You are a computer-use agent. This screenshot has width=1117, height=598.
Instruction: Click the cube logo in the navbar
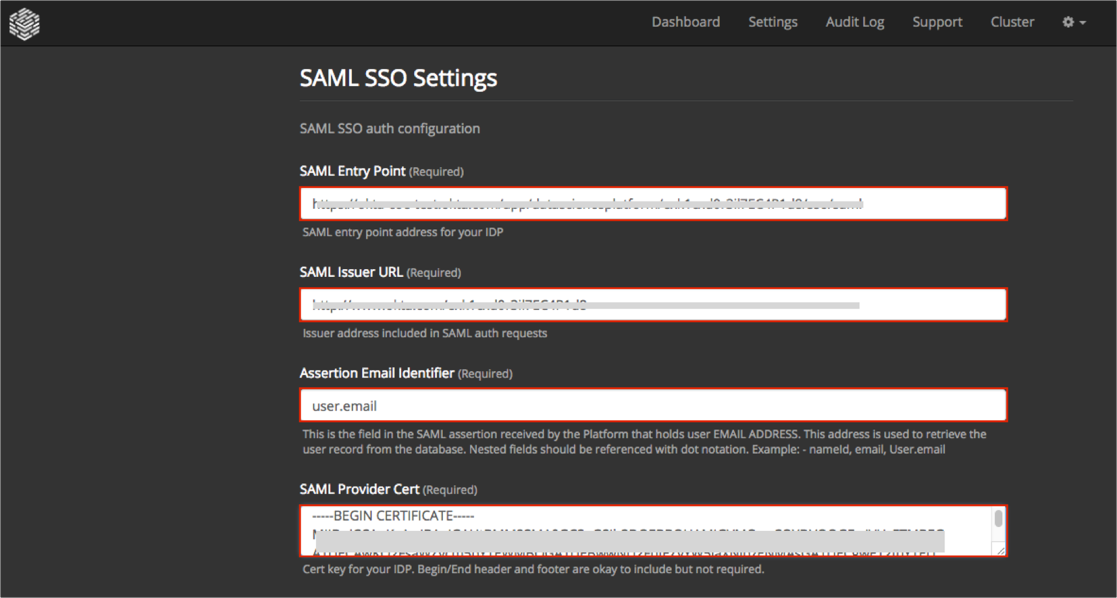tap(24, 23)
